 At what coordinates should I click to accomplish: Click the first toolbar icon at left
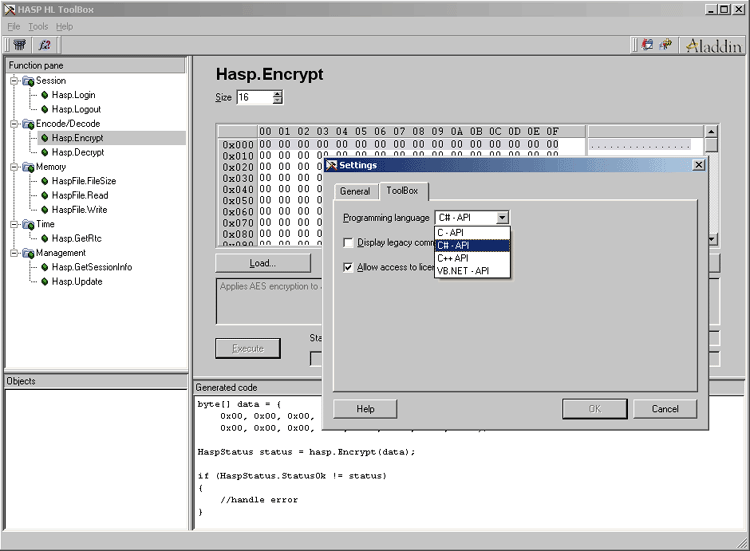[20, 45]
